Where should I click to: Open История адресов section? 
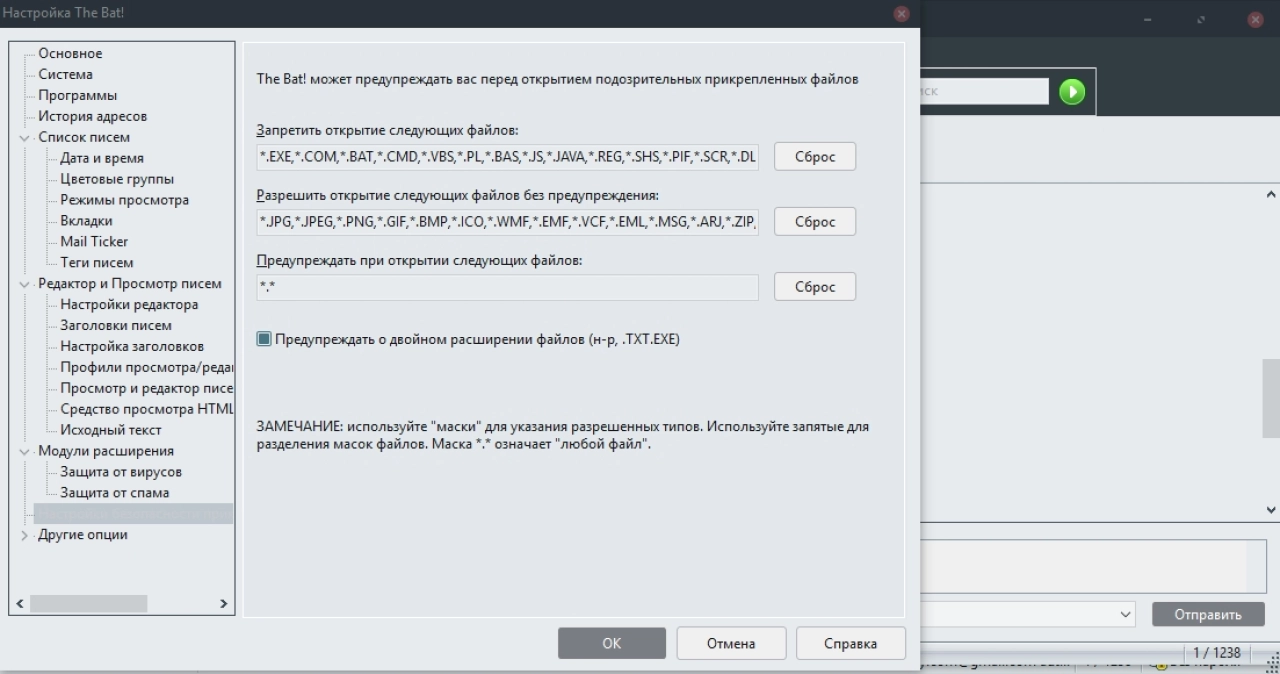point(92,117)
